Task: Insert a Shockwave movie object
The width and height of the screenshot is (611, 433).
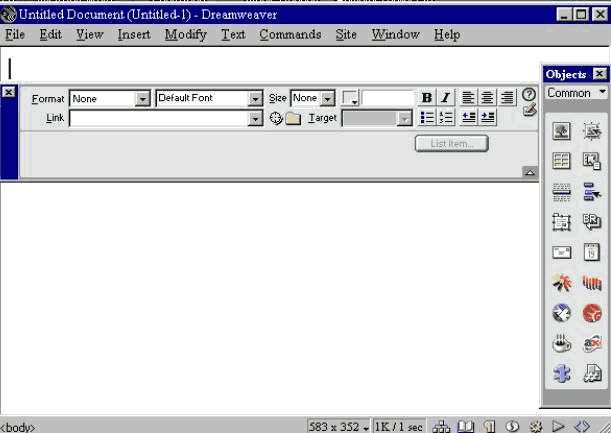Action: [x=592, y=283]
